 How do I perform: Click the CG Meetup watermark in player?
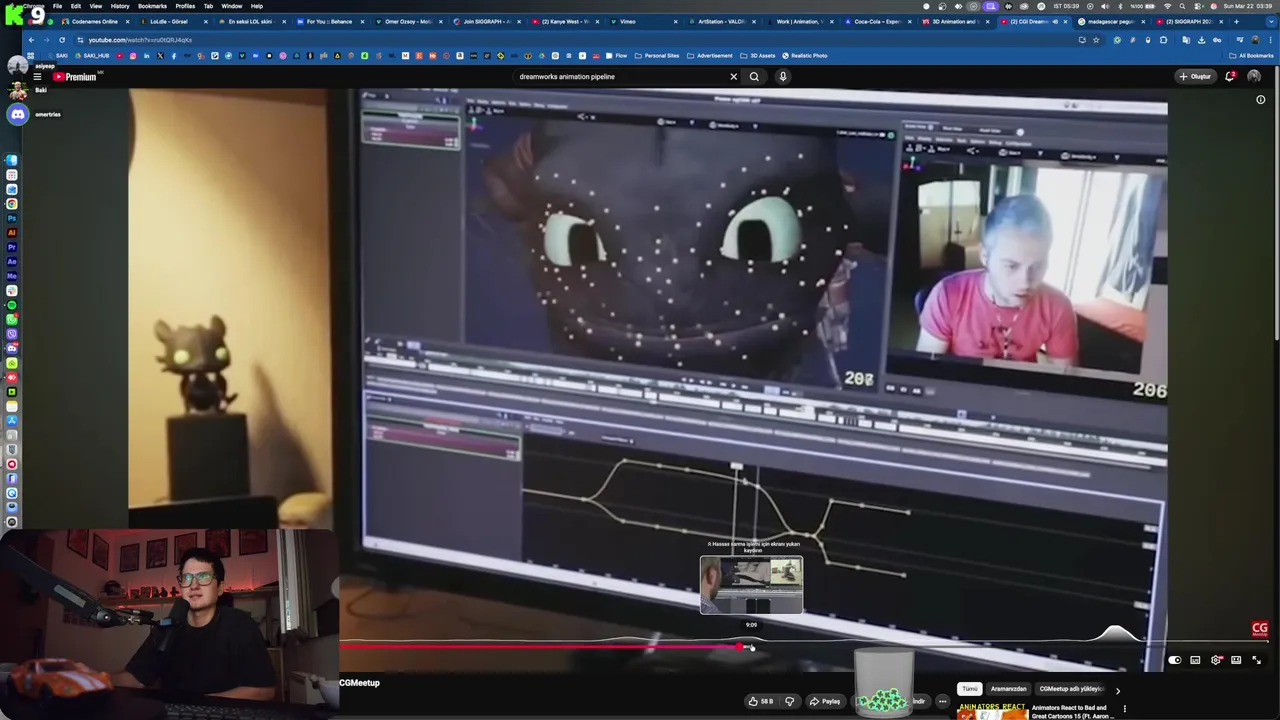1260,630
